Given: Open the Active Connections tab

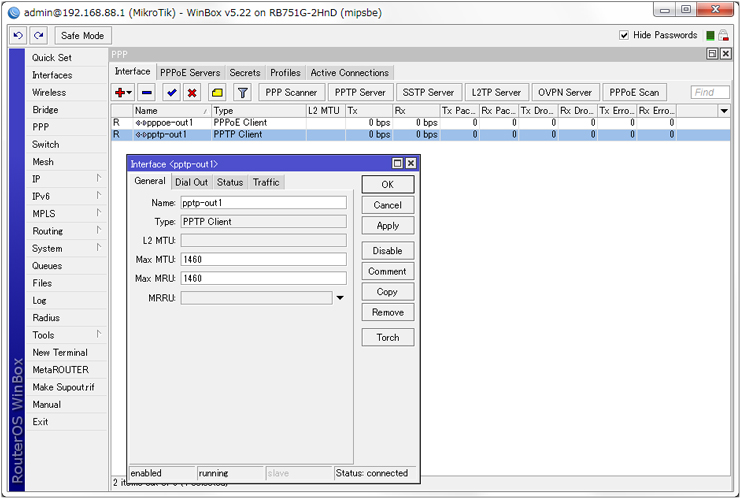Looking at the screenshot, I should point(349,73).
